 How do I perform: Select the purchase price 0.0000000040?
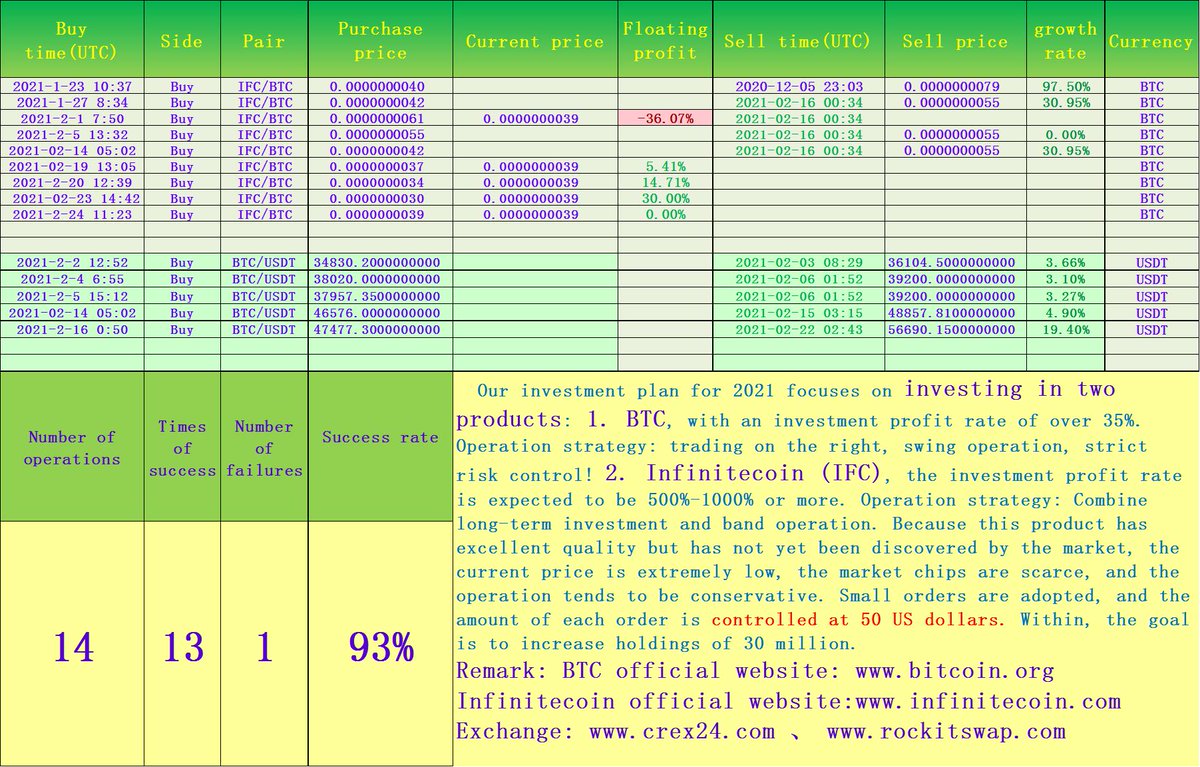tap(380, 87)
